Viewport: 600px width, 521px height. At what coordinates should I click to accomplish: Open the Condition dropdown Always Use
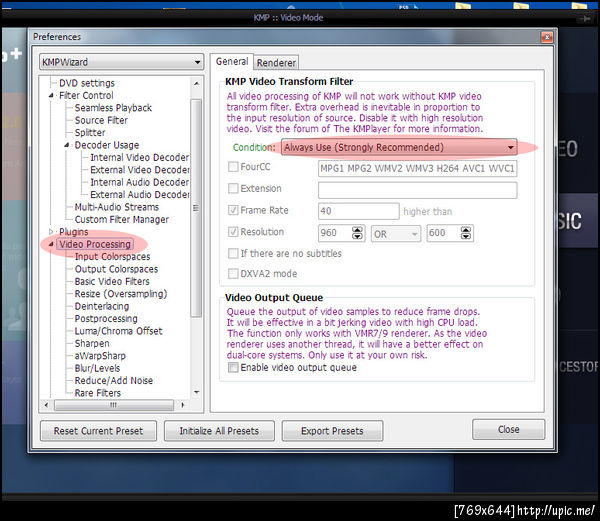[399, 147]
